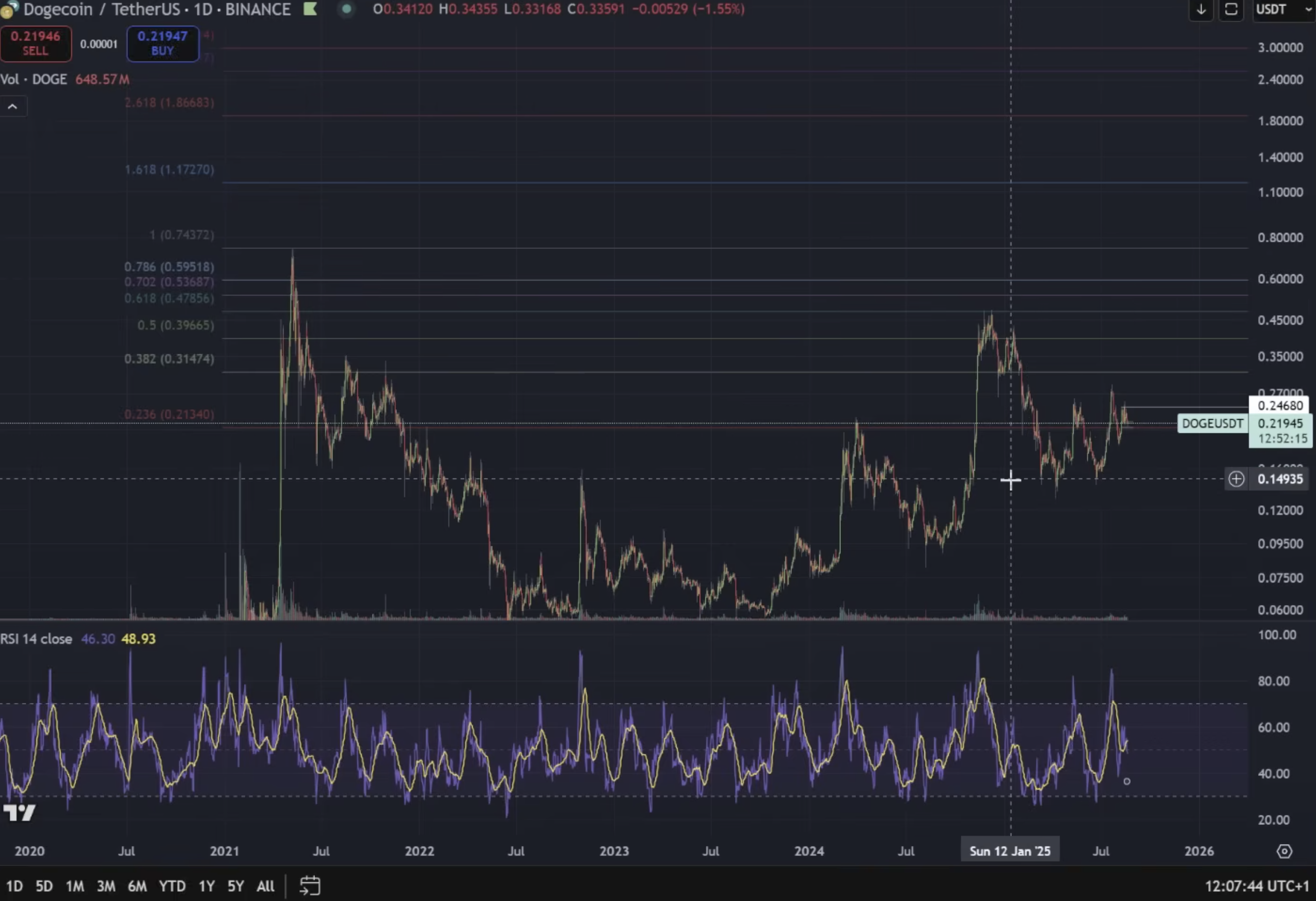1316x901 pixels.
Task: Open the go-to-date calendar icon
Action: [310, 886]
